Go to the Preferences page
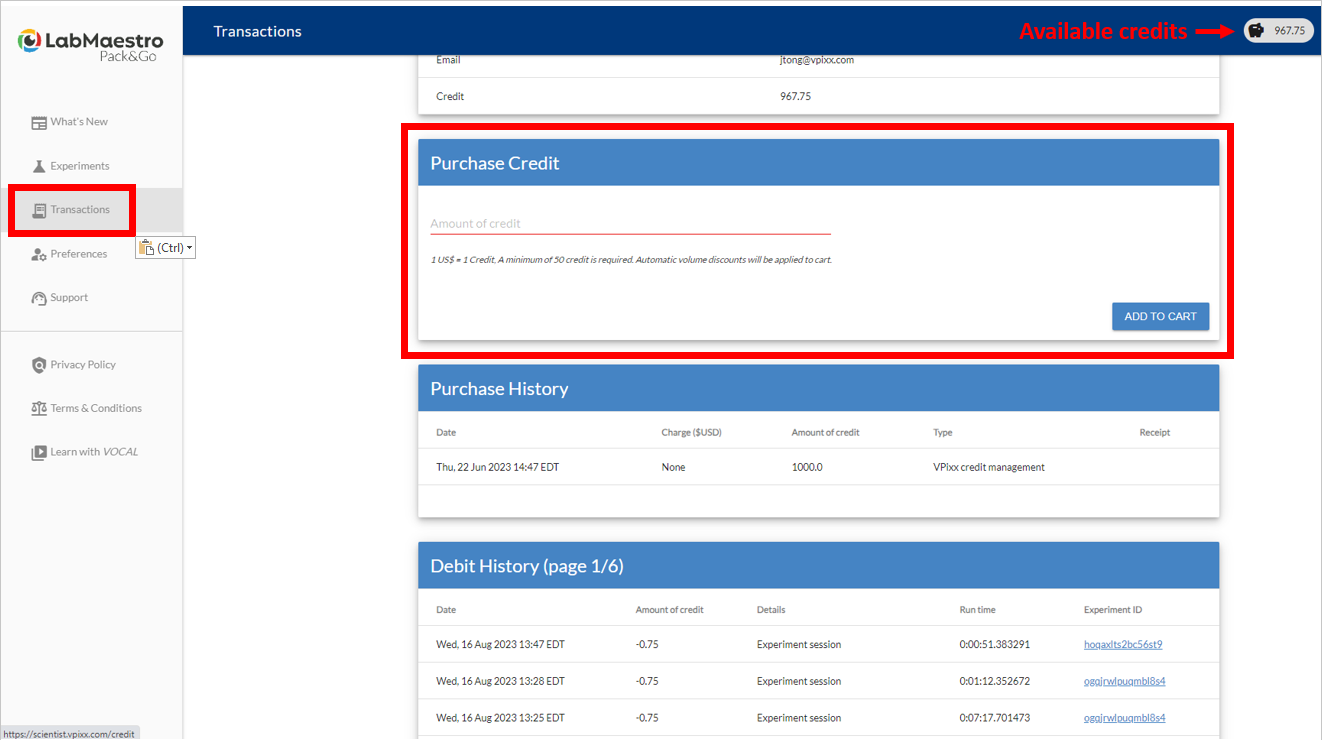This screenshot has width=1322, height=740. (79, 254)
